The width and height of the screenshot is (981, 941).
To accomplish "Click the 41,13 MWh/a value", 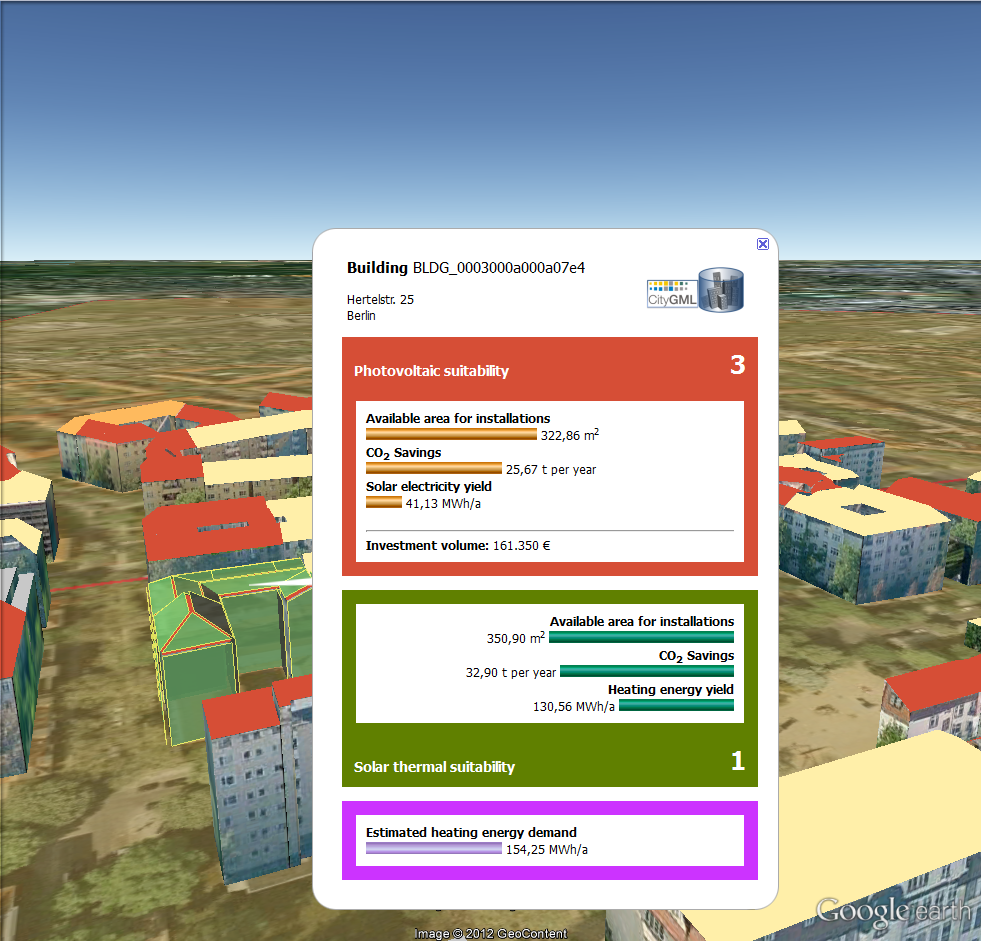I will [x=443, y=504].
